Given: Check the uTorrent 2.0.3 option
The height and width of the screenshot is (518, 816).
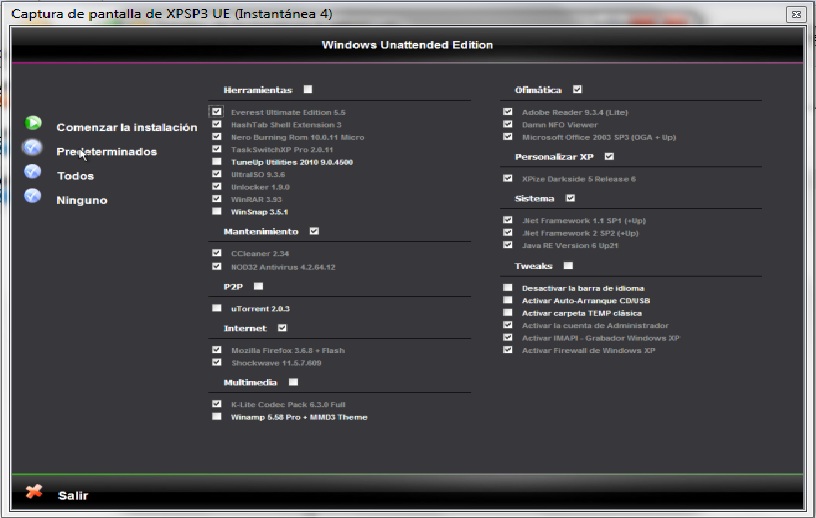Looking at the screenshot, I should coord(217,309).
